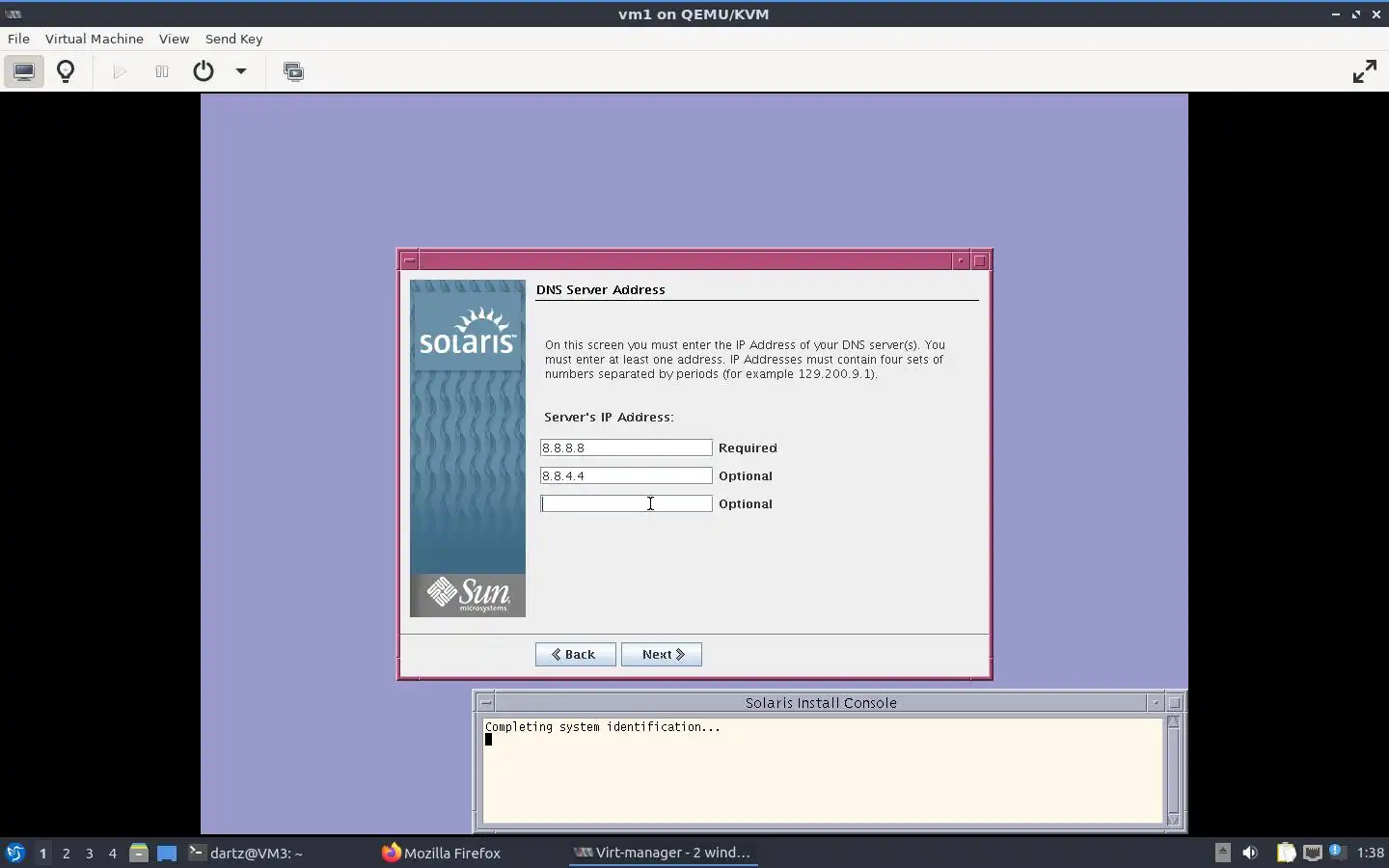Open the Virtual Machine menu
This screenshot has width=1389, height=868.
pyautogui.click(x=95, y=39)
